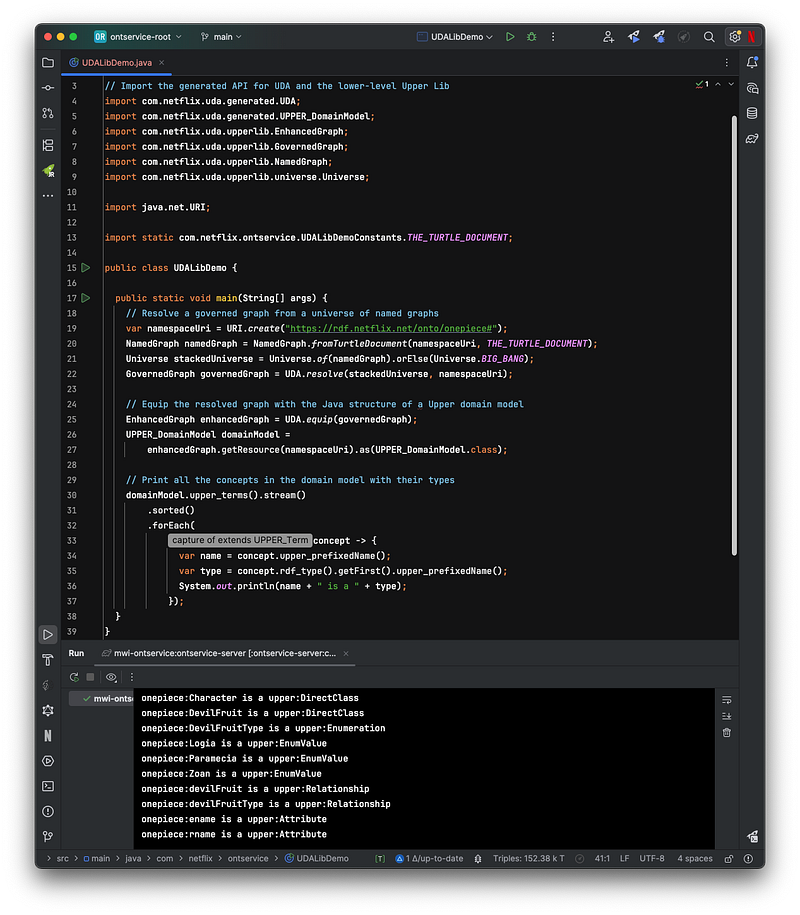The height and width of the screenshot is (915, 800).
Task: Select the mwi-ontservice:ontservice-server run tab
Action: tap(222, 653)
